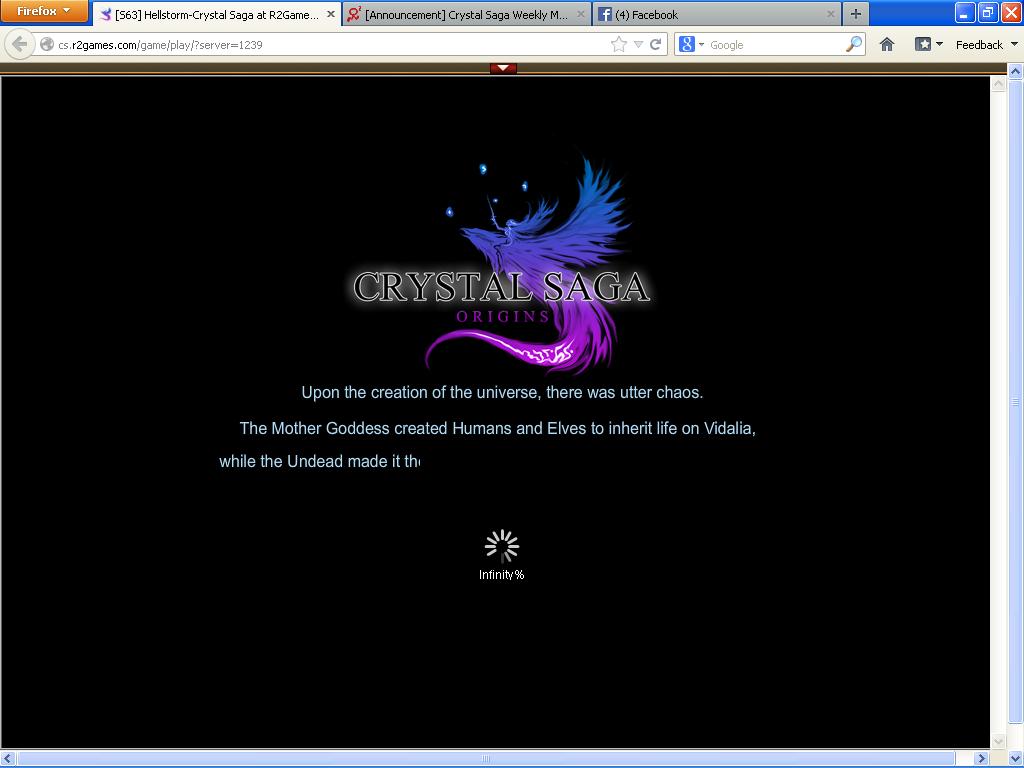Go to the Firefox home page
The width and height of the screenshot is (1024, 768).
pyautogui.click(x=886, y=44)
